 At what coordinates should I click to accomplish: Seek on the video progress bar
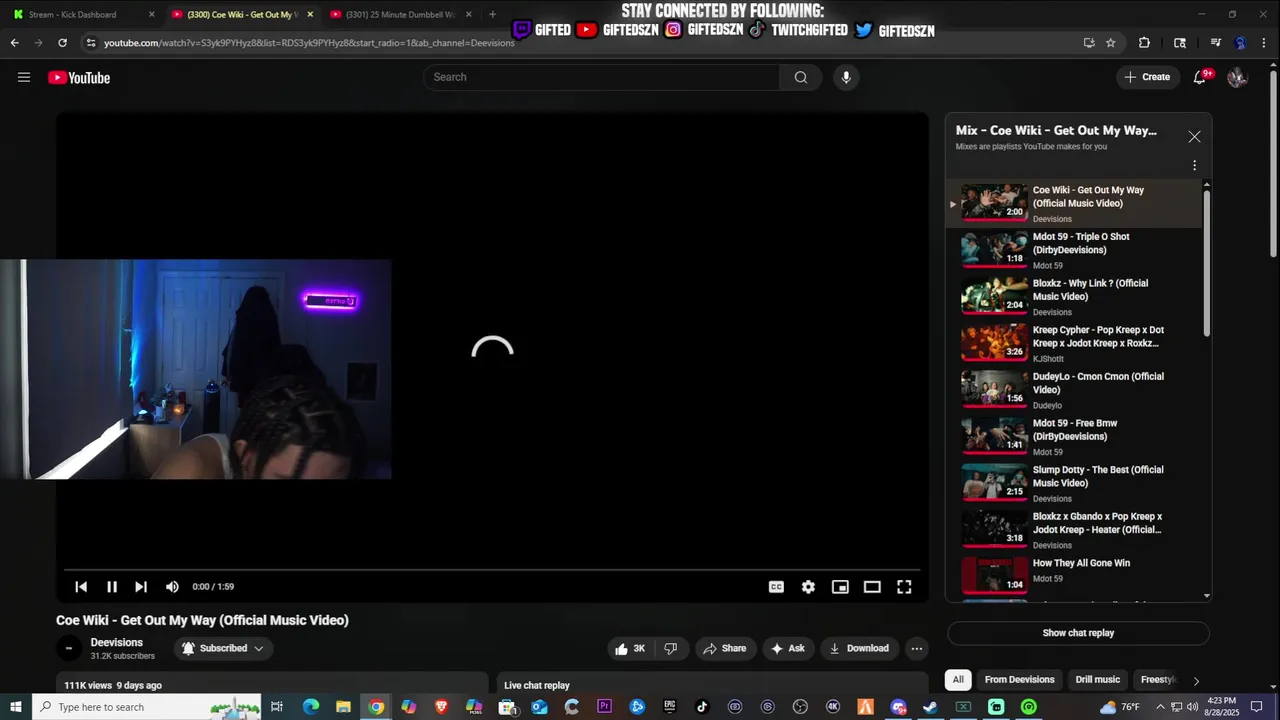click(x=492, y=571)
